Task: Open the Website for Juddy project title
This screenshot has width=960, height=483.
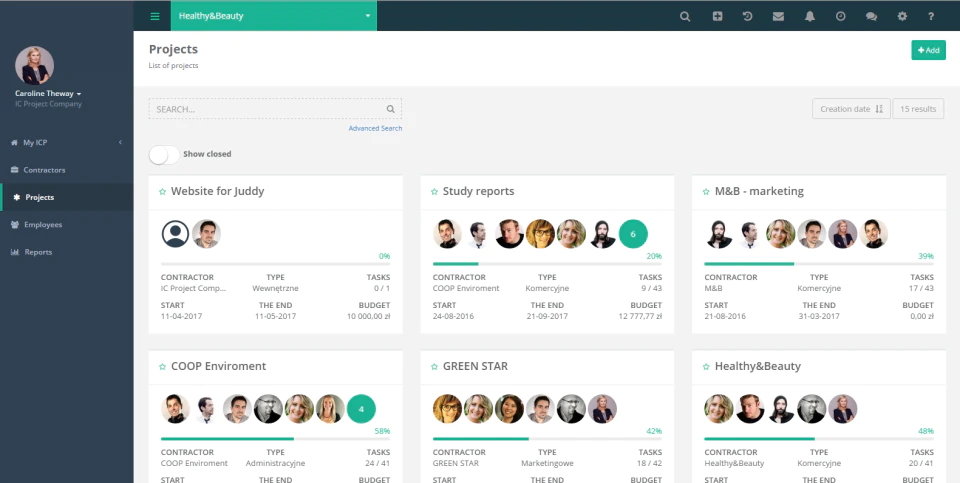Action: click(217, 191)
